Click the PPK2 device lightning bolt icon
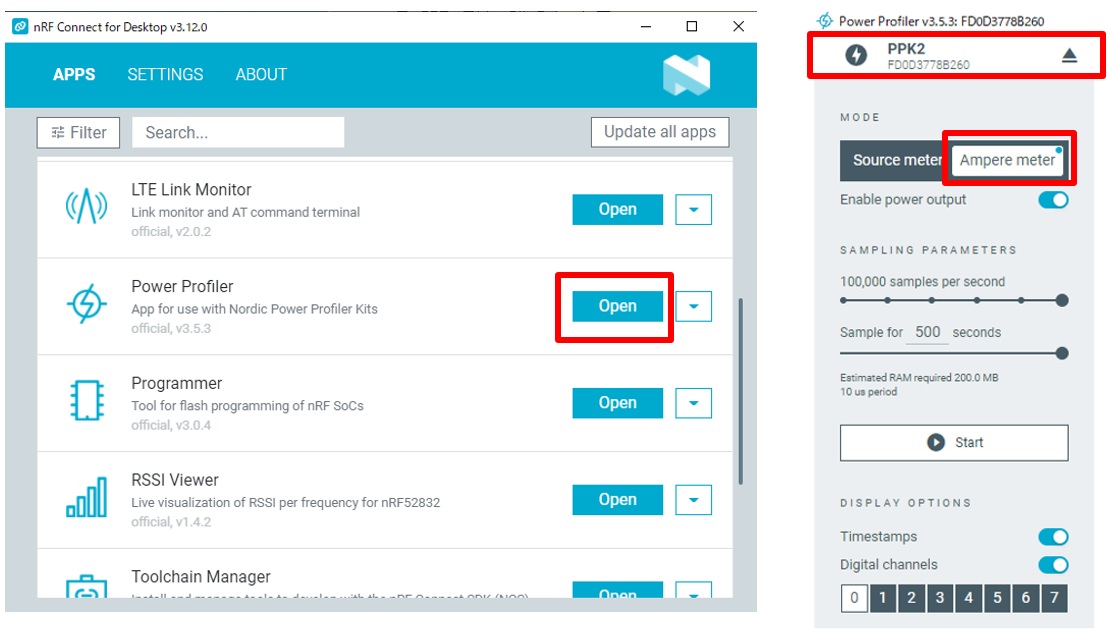Image resolution: width=1108 pixels, height=638 pixels. pyautogui.click(x=856, y=56)
